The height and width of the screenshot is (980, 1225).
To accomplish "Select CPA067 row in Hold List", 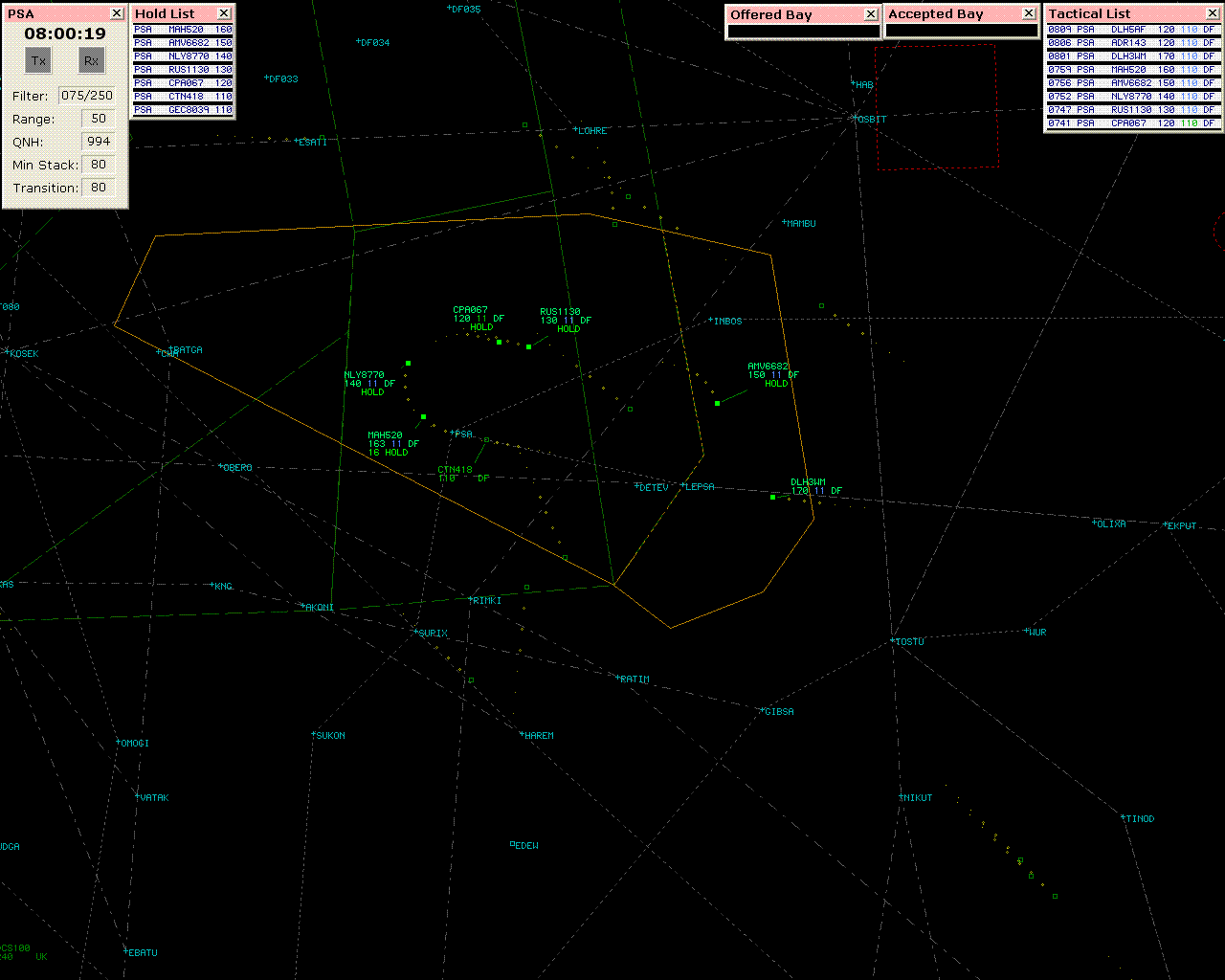I will [x=183, y=83].
